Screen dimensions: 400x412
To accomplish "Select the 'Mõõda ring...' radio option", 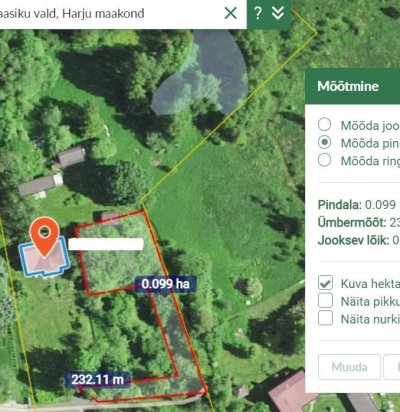I will click(x=324, y=160).
